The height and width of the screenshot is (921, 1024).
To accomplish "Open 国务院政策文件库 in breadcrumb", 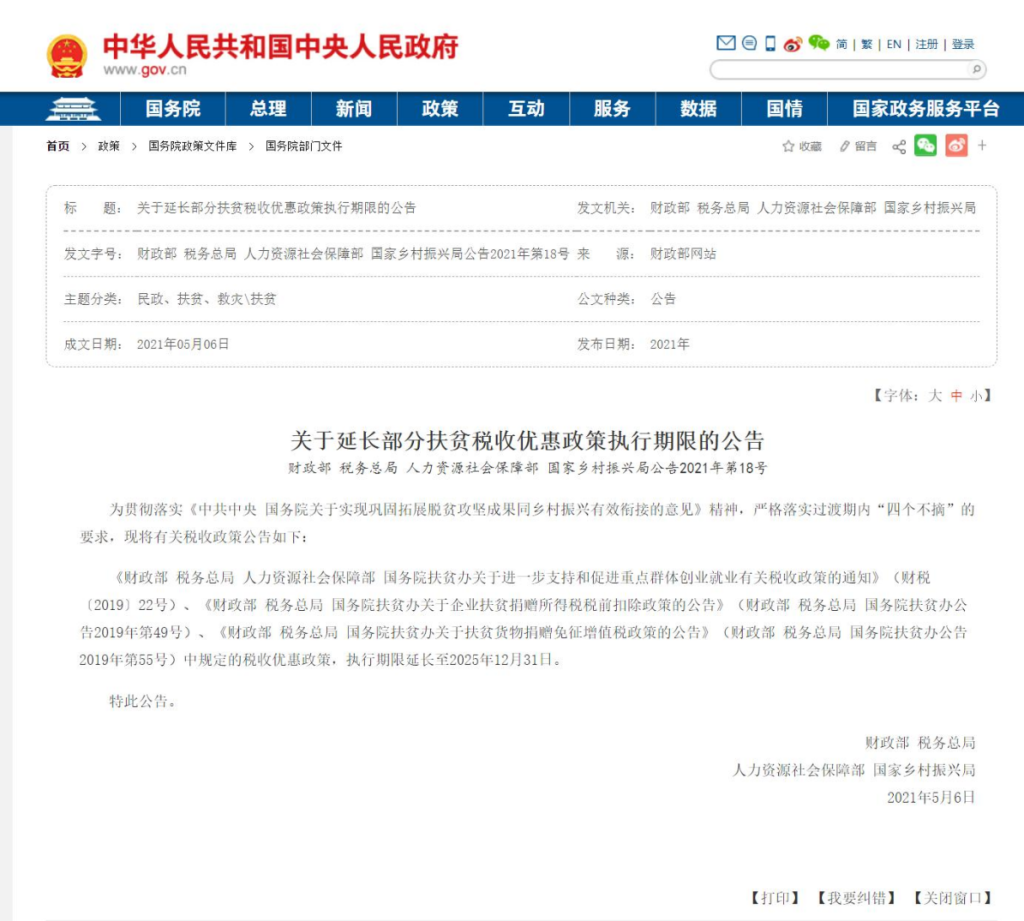I will (192, 146).
